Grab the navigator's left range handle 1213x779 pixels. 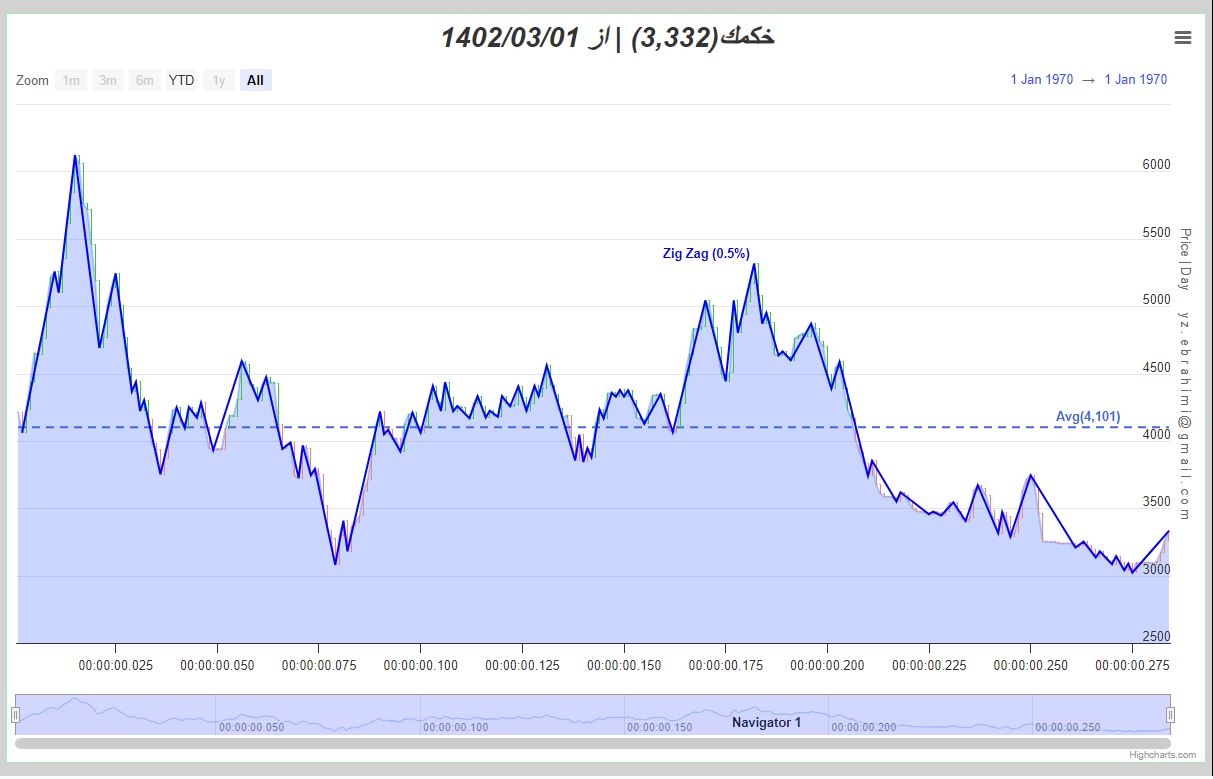[15, 715]
